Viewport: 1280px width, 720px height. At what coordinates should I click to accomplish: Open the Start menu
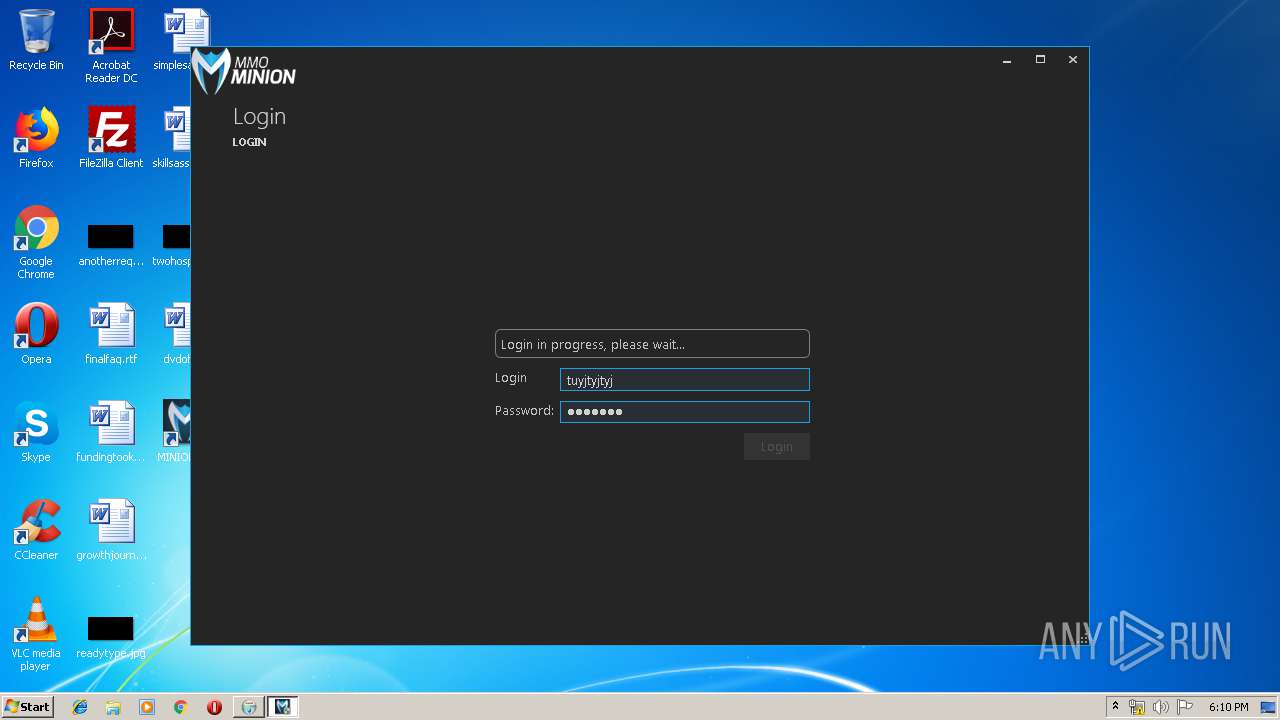[x=28, y=707]
